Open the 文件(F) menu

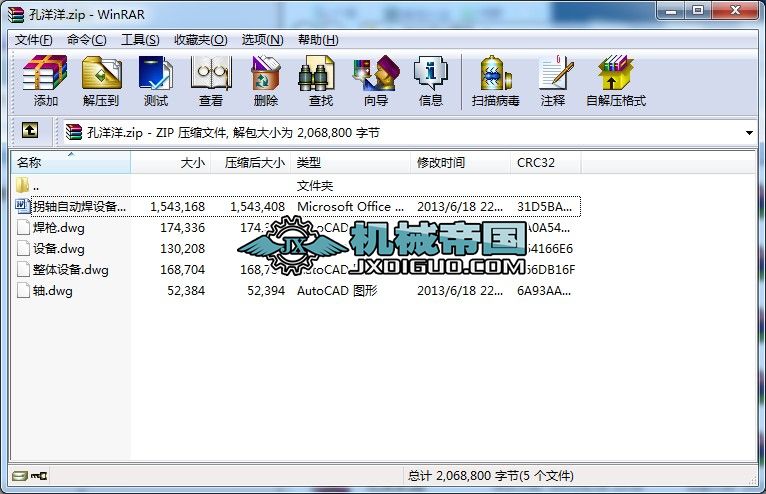(33, 40)
